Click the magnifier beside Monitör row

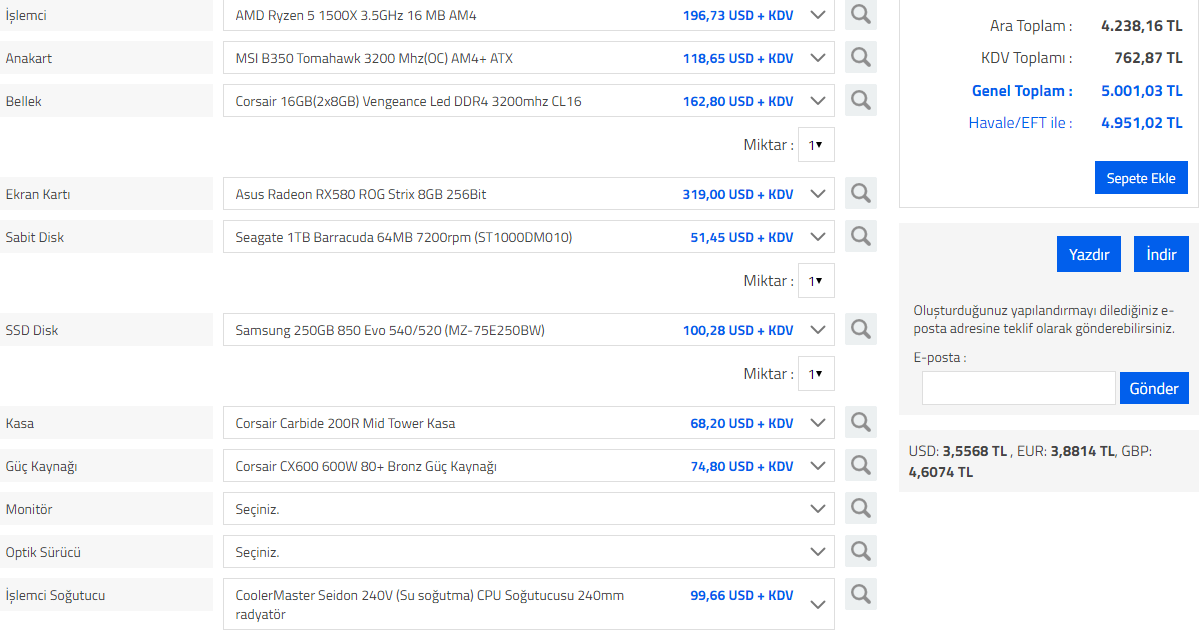860,509
